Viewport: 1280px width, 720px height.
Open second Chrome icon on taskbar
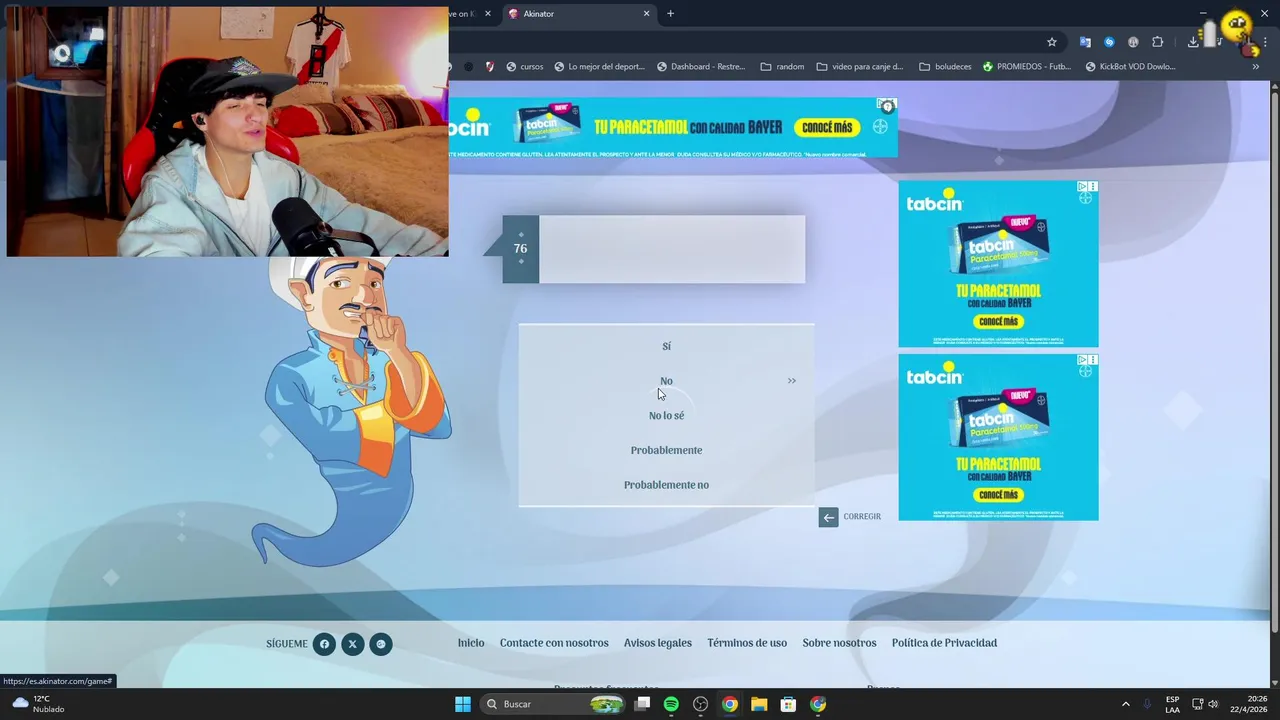(818, 704)
